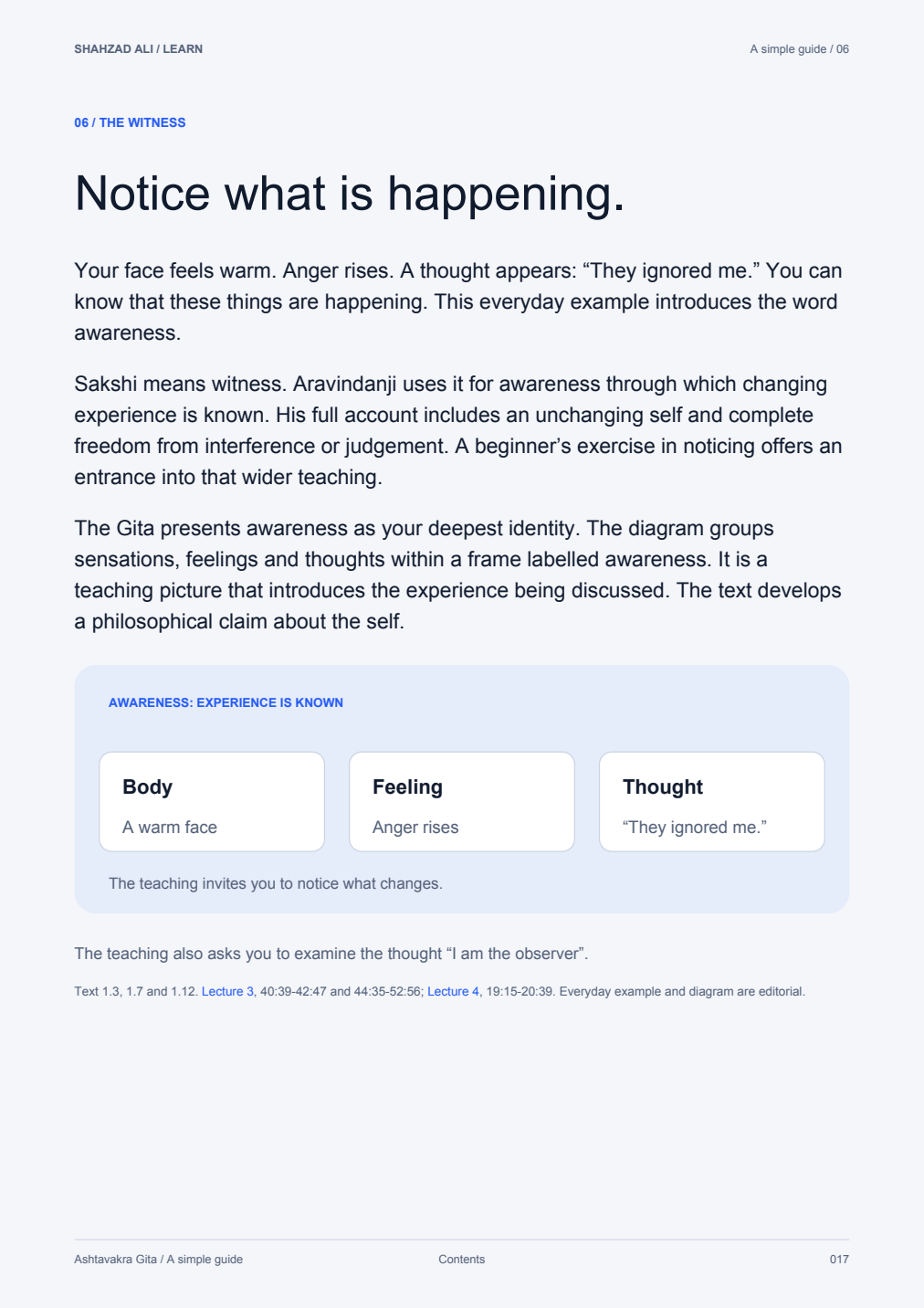Click the SHAHZAD ALI / LEARN header

(x=139, y=49)
